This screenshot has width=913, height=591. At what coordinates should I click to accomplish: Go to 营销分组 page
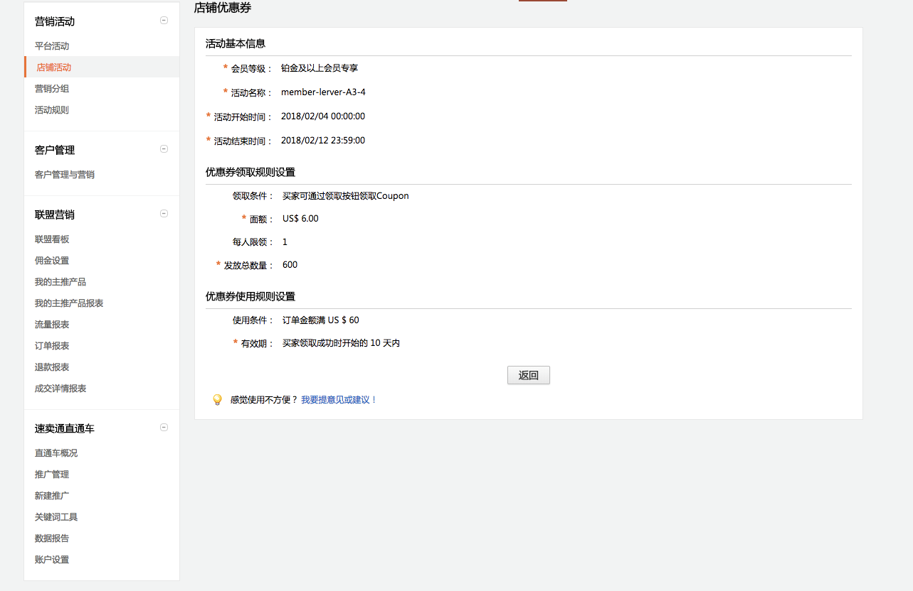[x=52, y=89]
